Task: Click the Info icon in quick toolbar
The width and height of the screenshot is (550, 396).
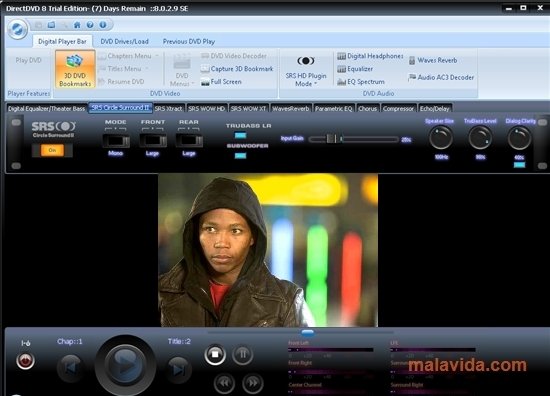Action: point(103,25)
